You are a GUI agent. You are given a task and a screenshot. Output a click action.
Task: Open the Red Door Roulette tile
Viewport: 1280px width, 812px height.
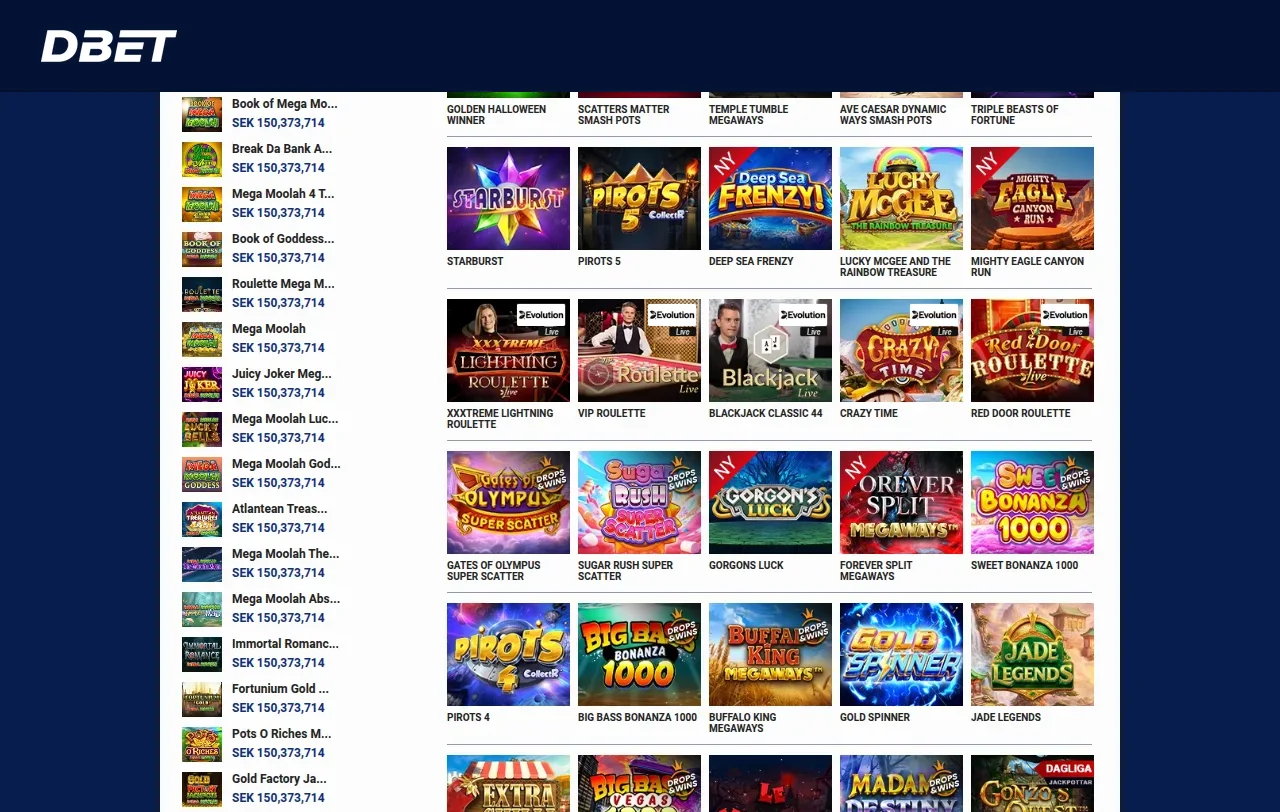click(x=1032, y=350)
